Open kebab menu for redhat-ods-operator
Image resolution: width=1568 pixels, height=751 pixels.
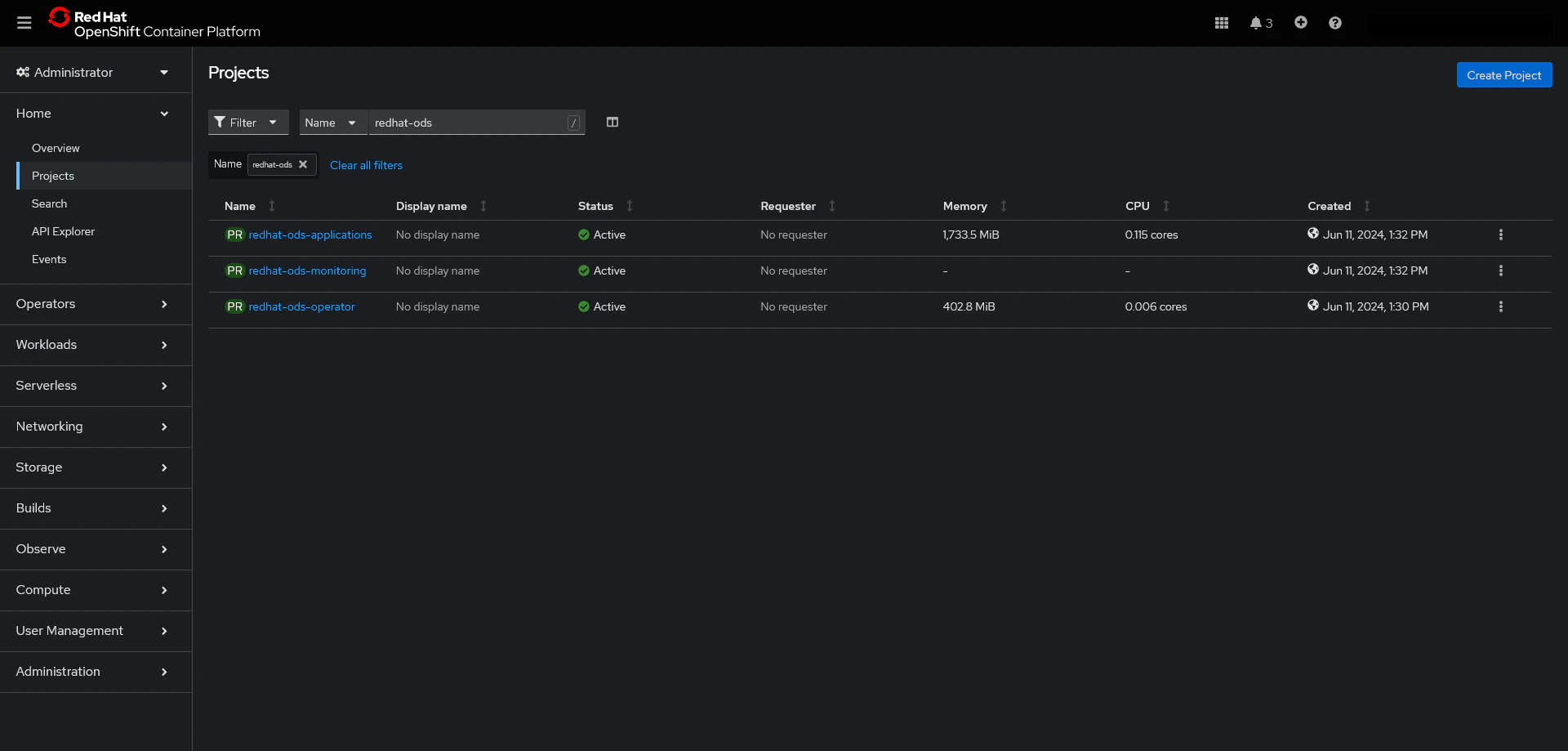[1501, 306]
